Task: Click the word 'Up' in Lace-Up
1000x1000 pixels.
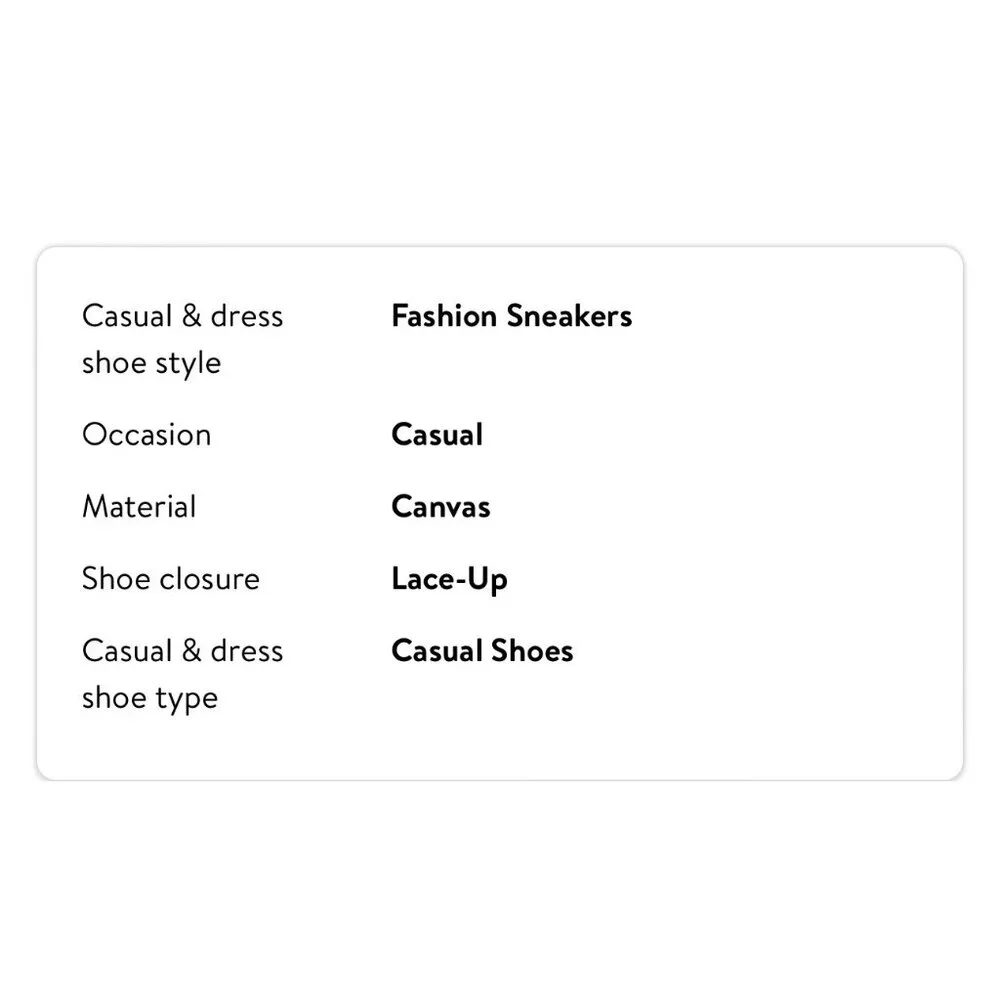Action: pos(487,580)
